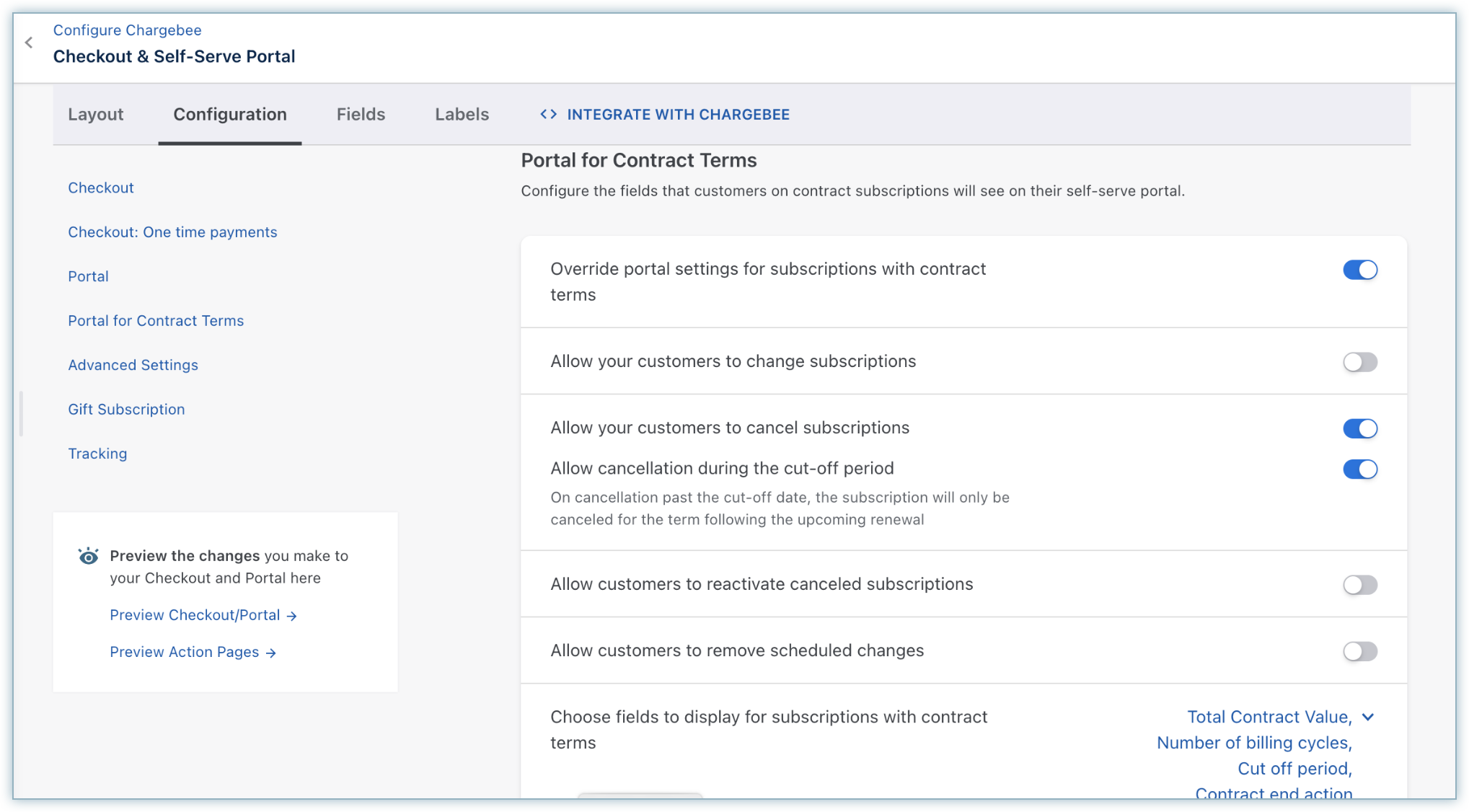The image size is (1469, 812).
Task: Turn off allow customers to cancel subscriptions
Action: [x=1359, y=428]
